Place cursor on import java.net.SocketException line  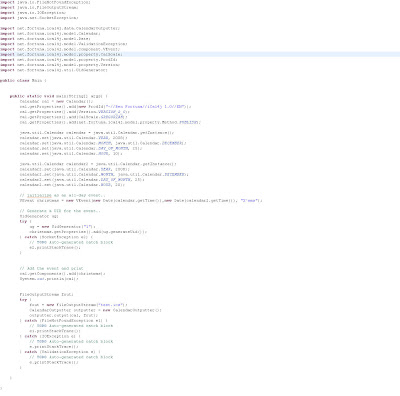click(x=39, y=18)
